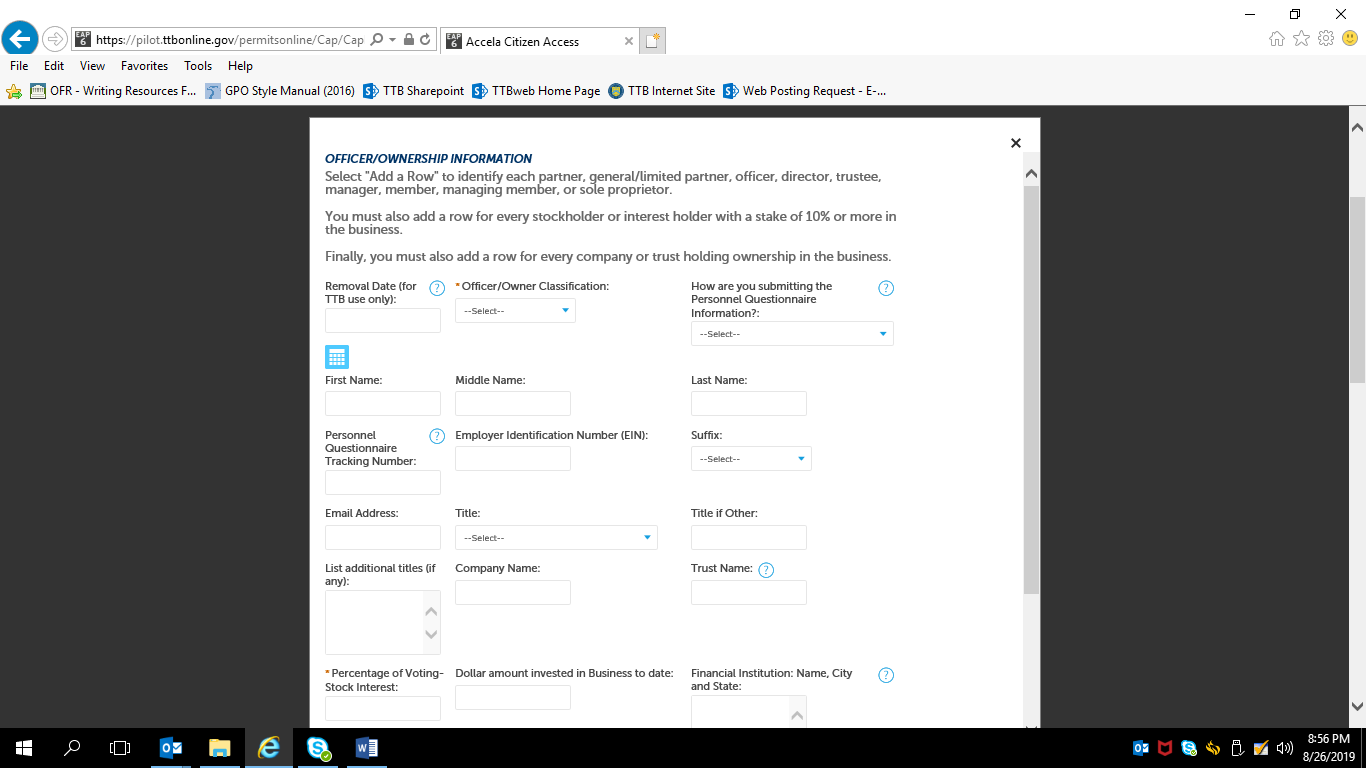Open the browser Home page icon
The image size is (1366, 768).
[x=1277, y=39]
